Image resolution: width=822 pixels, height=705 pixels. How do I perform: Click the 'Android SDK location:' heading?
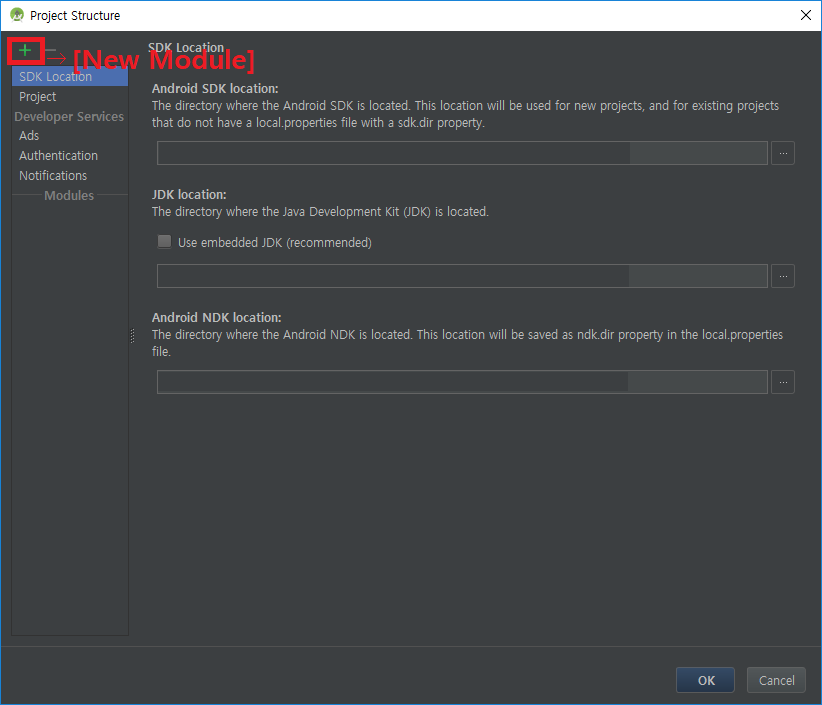coord(215,89)
